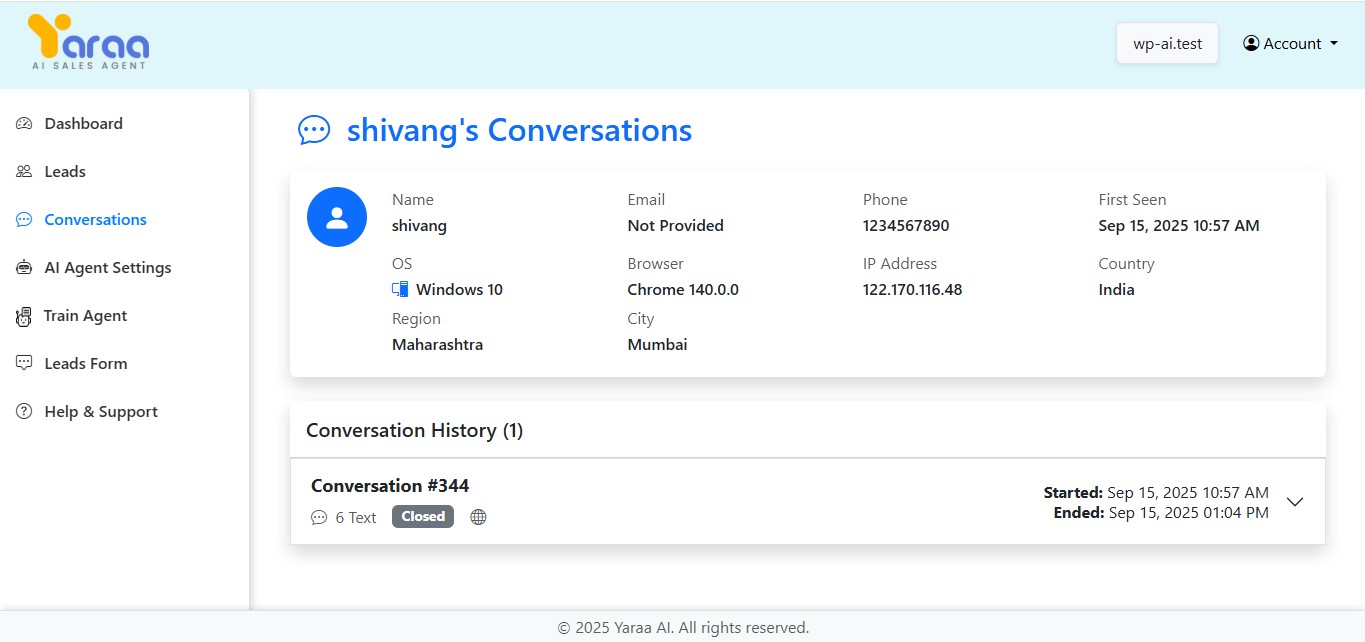This screenshot has height=642, width=1365.
Task: Click the Windows 10 text
Action: point(459,290)
